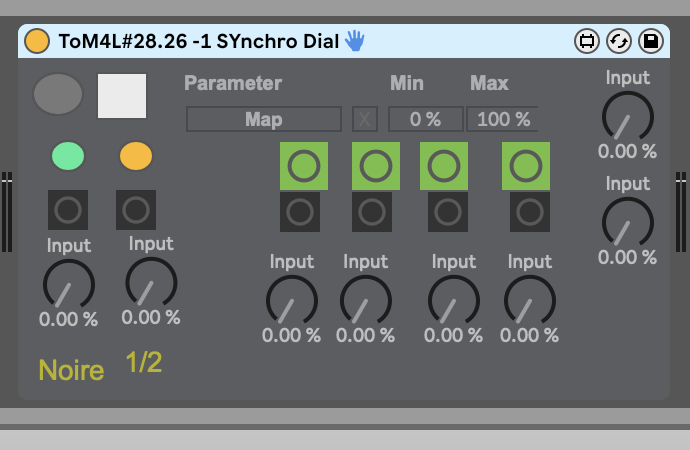Toggle the first green circle button
This screenshot has width=690, height=450.
pyautogui.click(x=304, y=166)
